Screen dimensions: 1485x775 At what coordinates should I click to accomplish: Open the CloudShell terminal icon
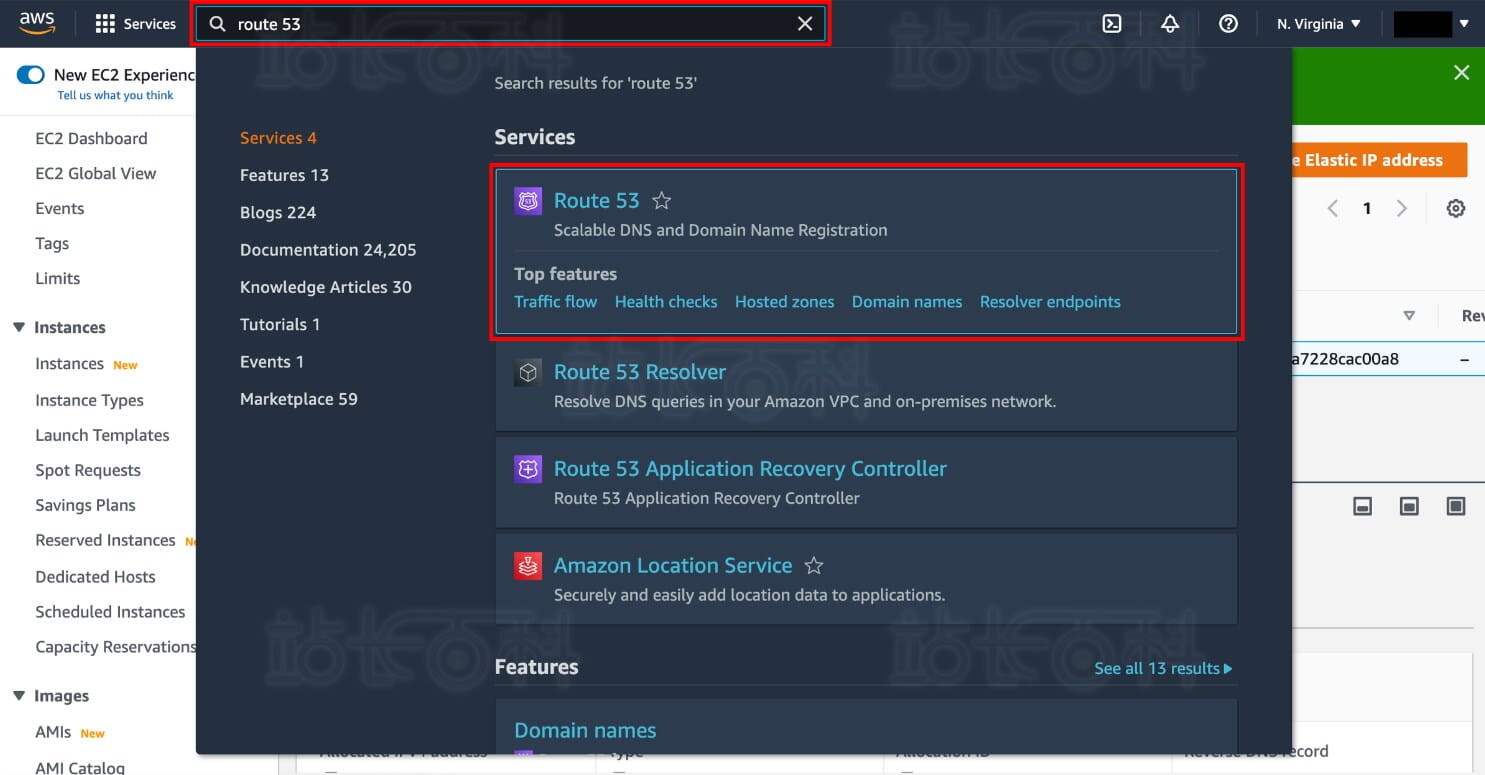[1112, 24]
